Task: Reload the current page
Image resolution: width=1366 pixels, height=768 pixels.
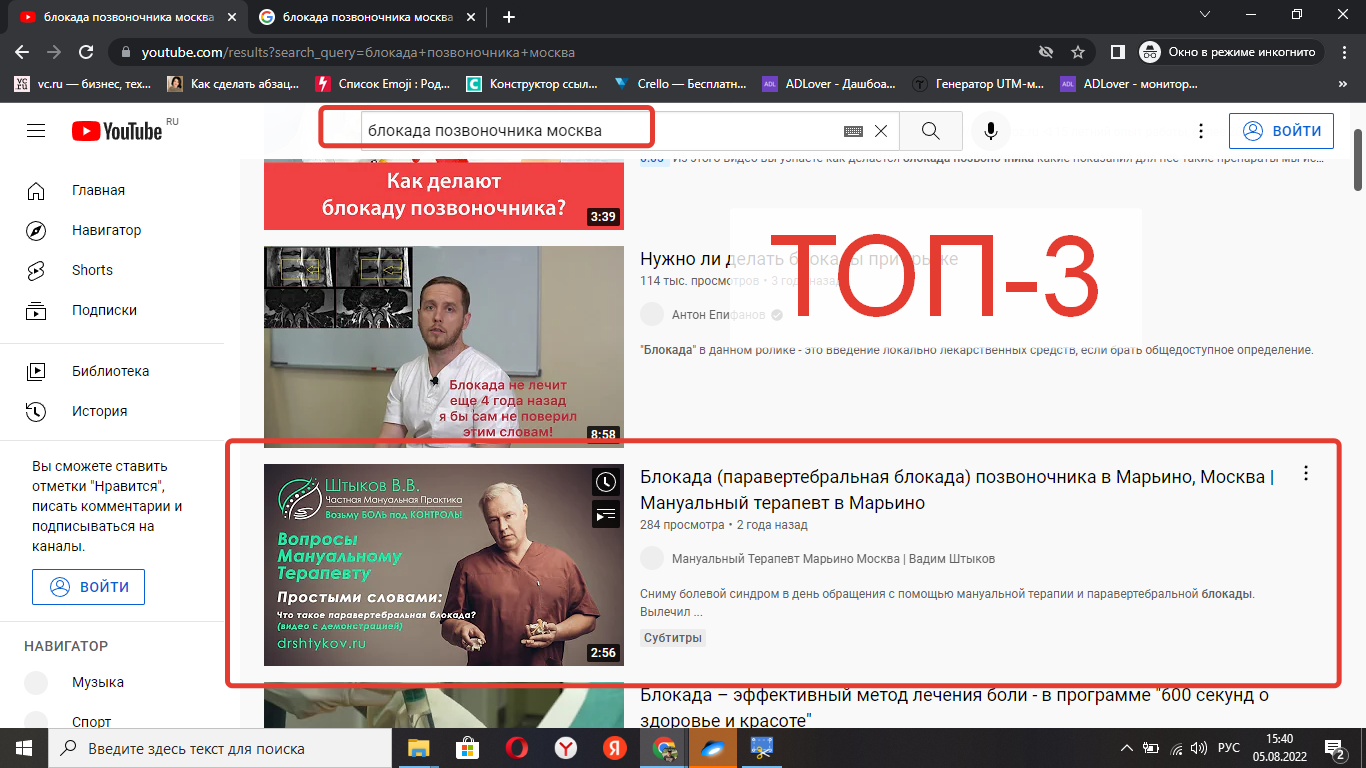Action: tap(86, 52)
